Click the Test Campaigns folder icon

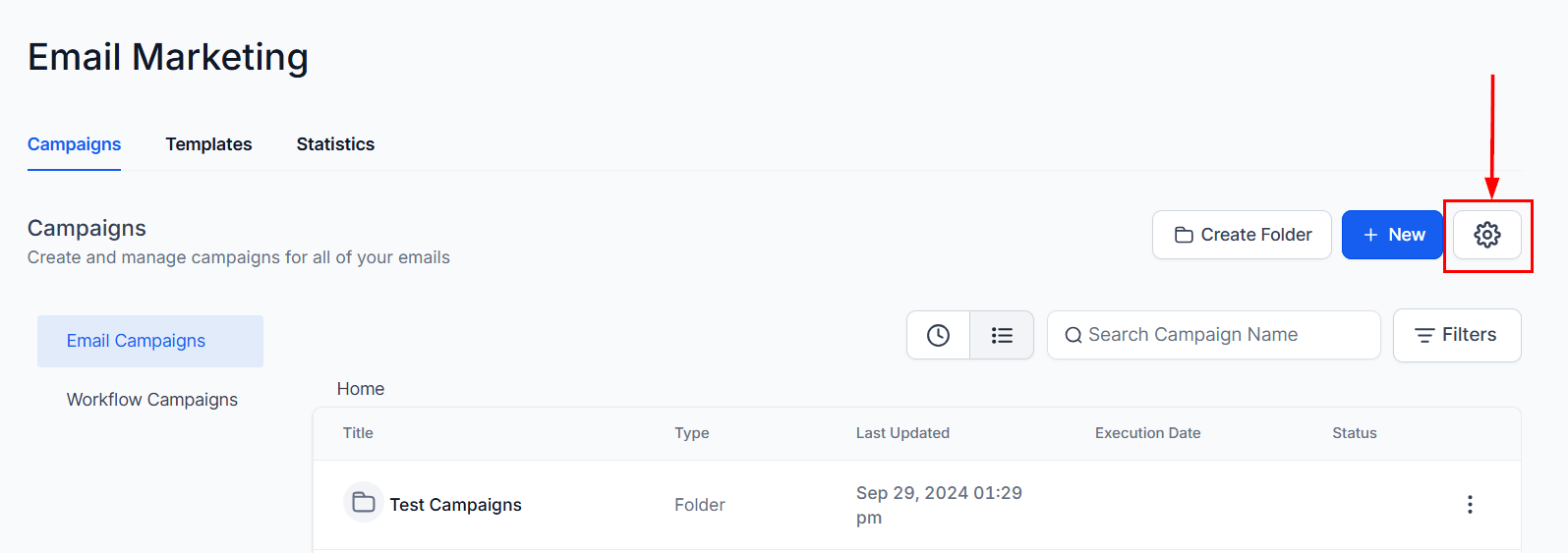coord(364,503)
